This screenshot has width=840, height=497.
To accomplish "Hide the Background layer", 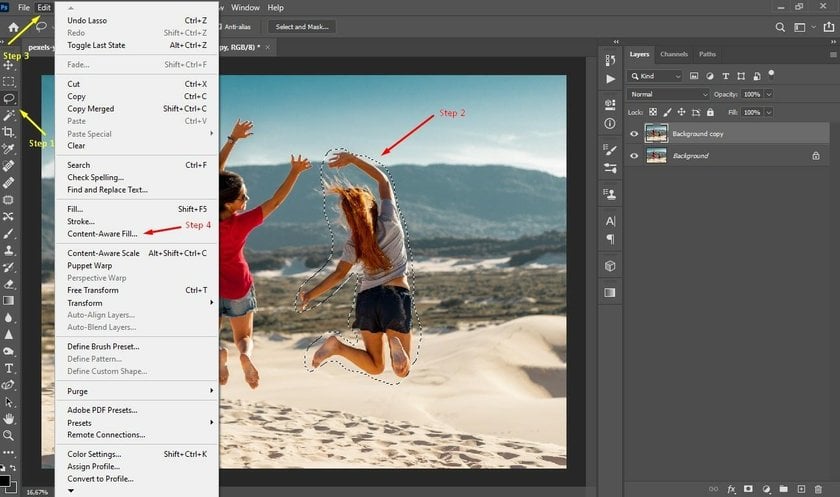I will coord(634,156).
